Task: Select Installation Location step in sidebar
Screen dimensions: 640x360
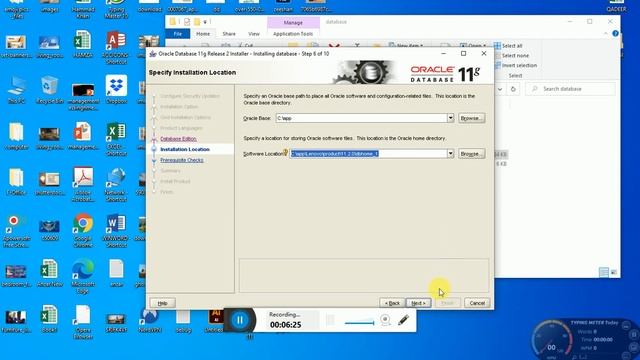Action: tap(185, 149)
